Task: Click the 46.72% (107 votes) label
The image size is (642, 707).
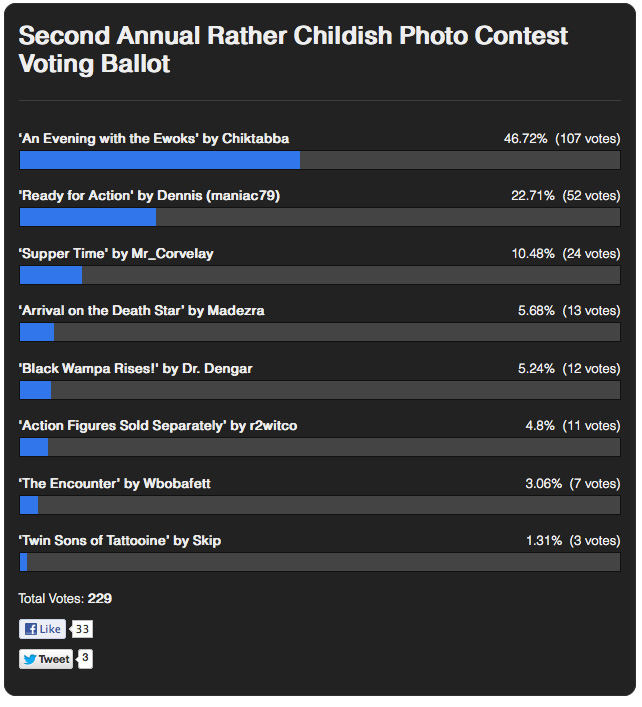Action: click(x=562, y=138)
